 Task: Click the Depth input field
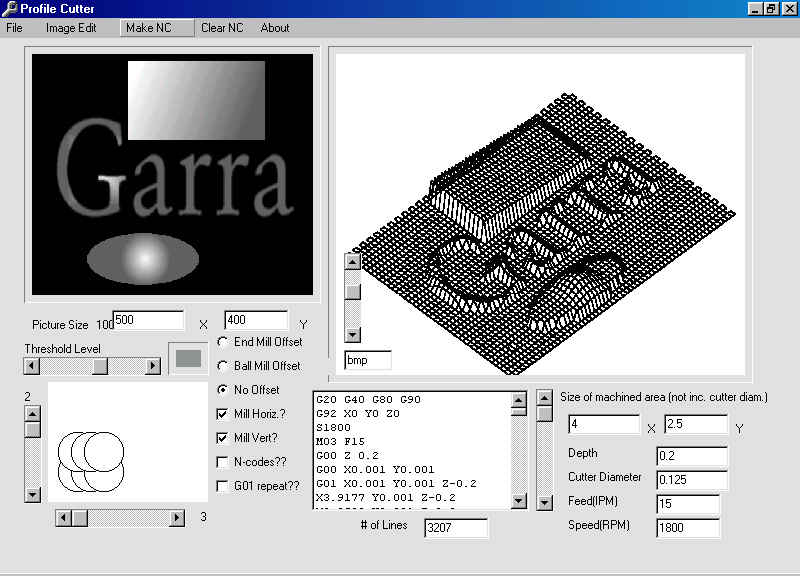click(x=688, y=456)
